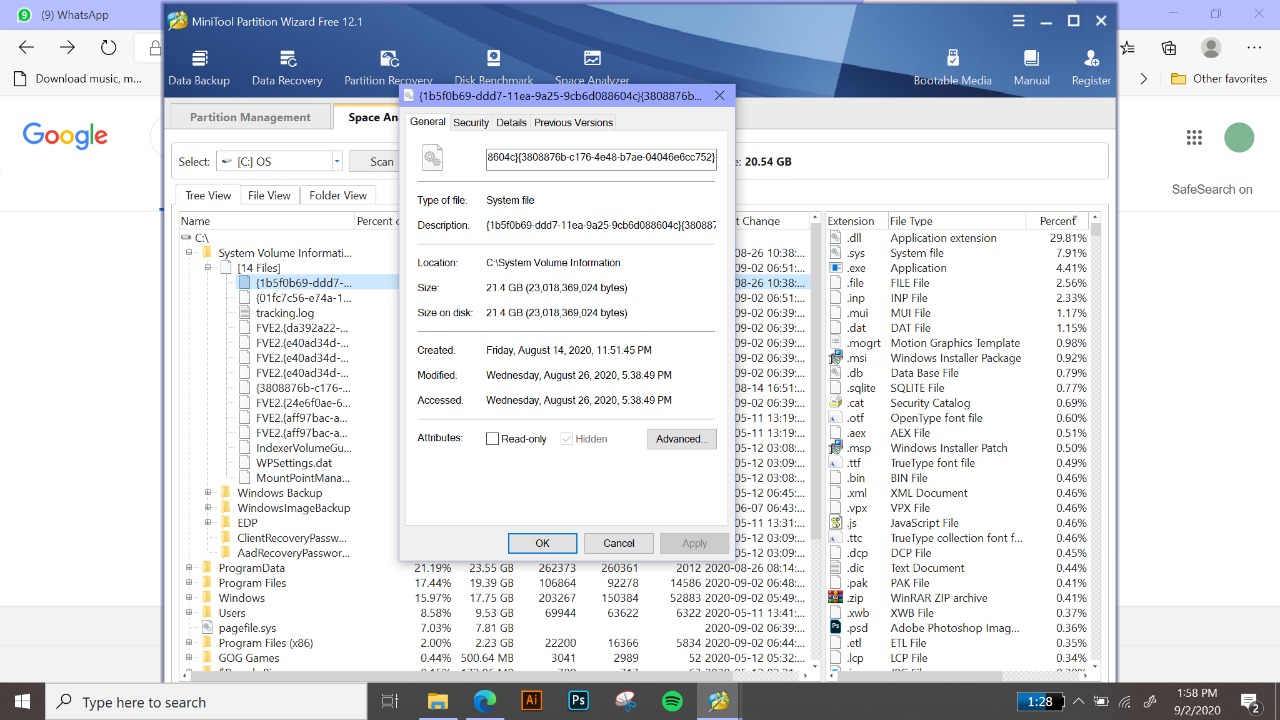
Task: Open Spotify from the taskbar
Action: [x=672, y=702]
